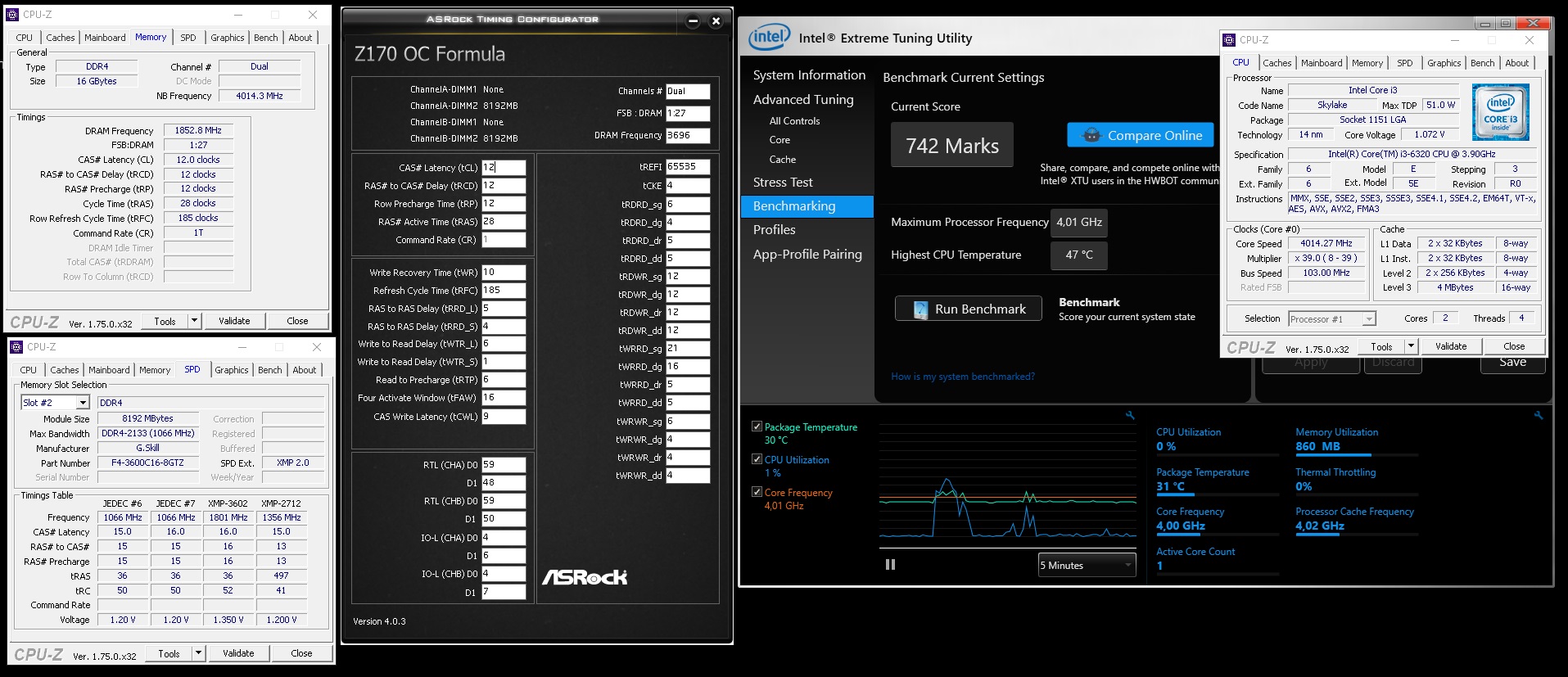
Task: Toggle CPU Utilization checkbox
Action: pos(757,459)
